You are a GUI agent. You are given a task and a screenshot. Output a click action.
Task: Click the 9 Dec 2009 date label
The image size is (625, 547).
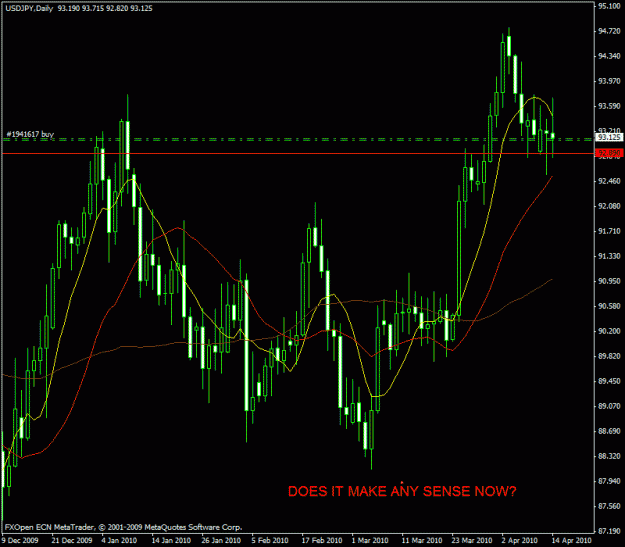click(20, 541)
